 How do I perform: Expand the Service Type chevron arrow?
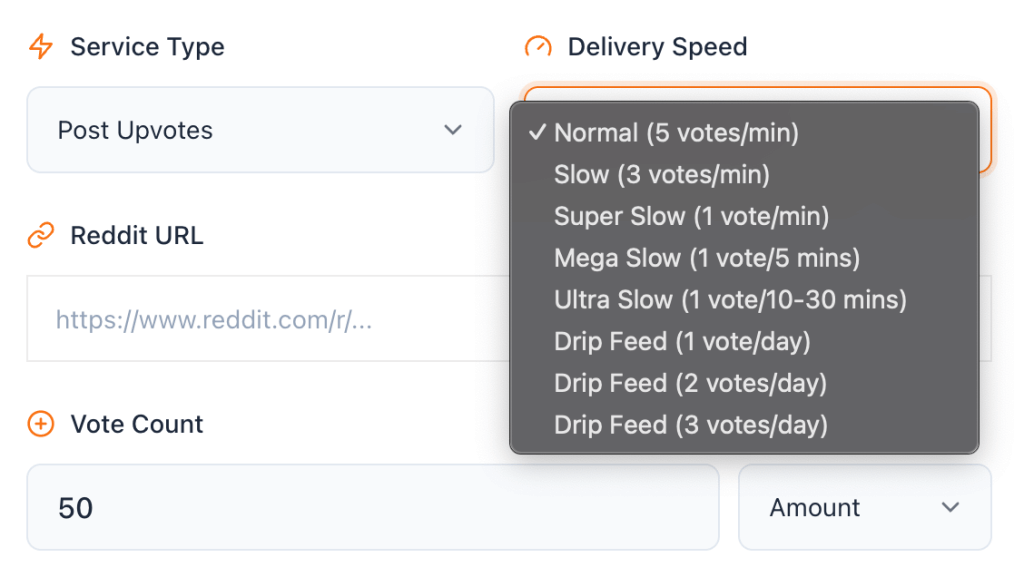point(453,130)
